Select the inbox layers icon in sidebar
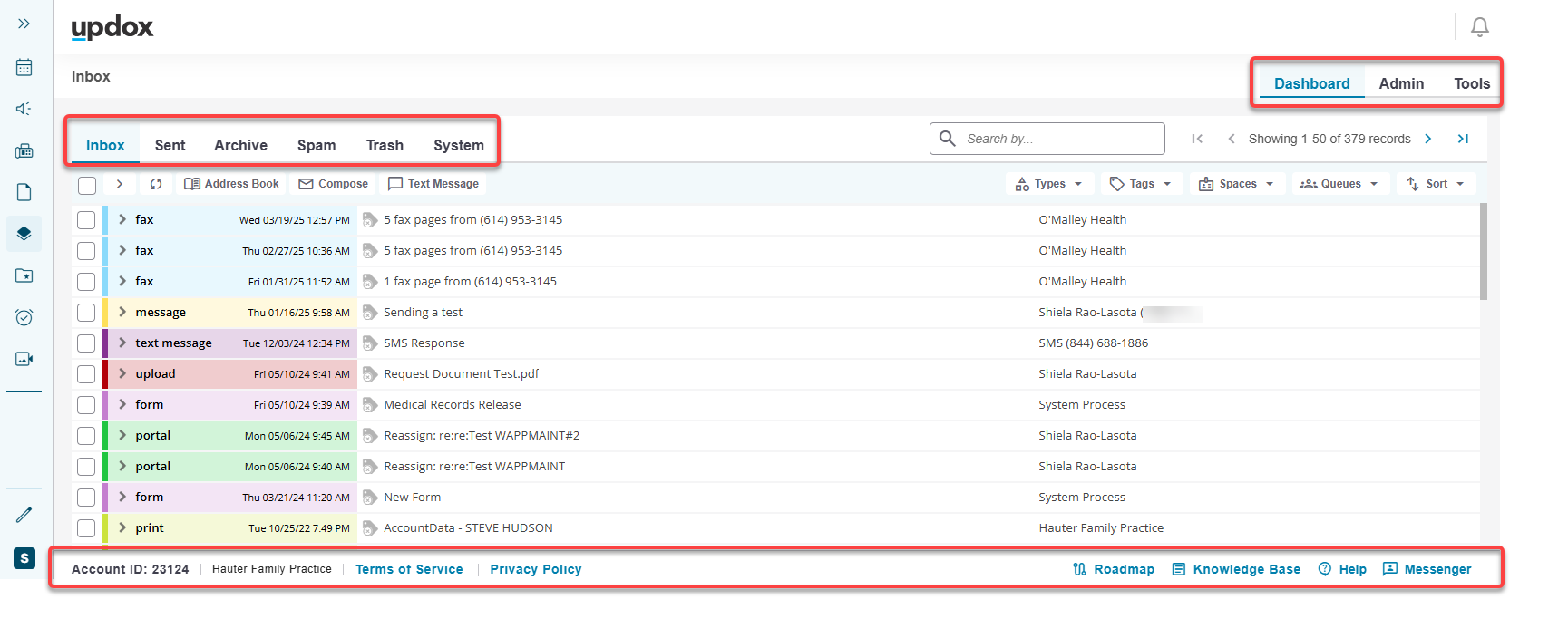Viewport: 1568px width, 628px height. tap(24, 233)
